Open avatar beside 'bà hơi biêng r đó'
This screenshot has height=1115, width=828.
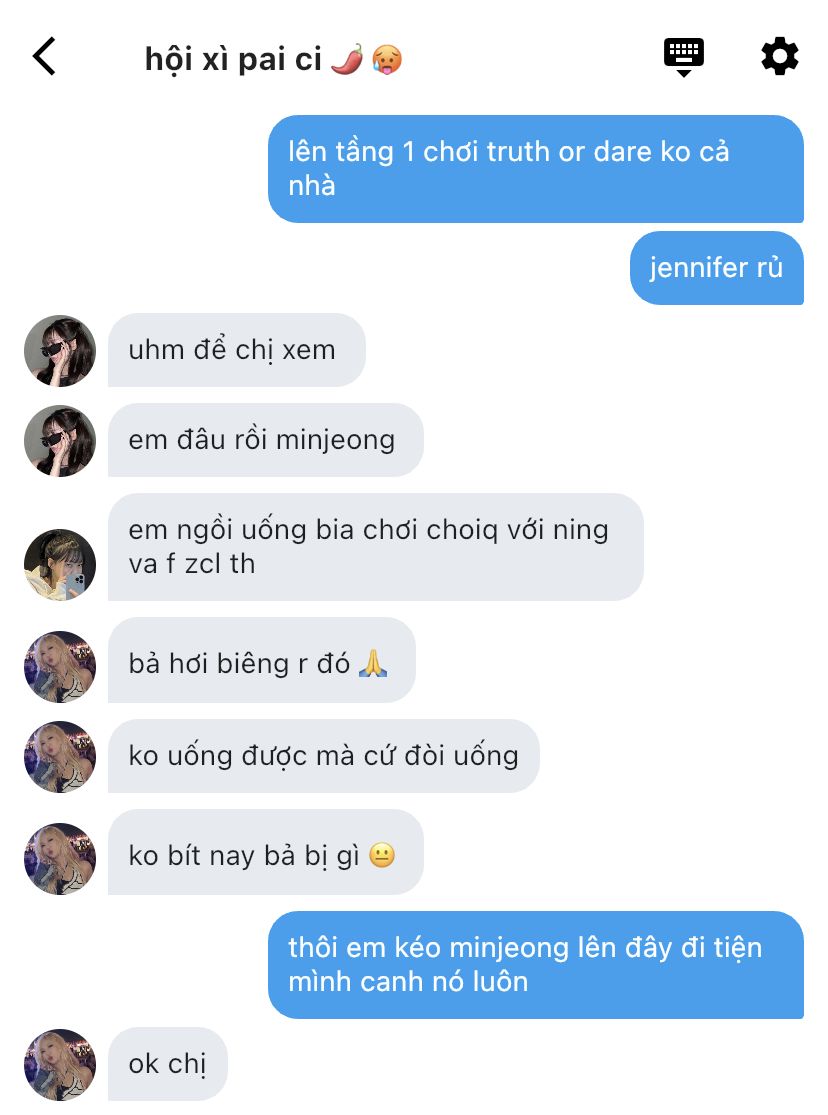60,666
